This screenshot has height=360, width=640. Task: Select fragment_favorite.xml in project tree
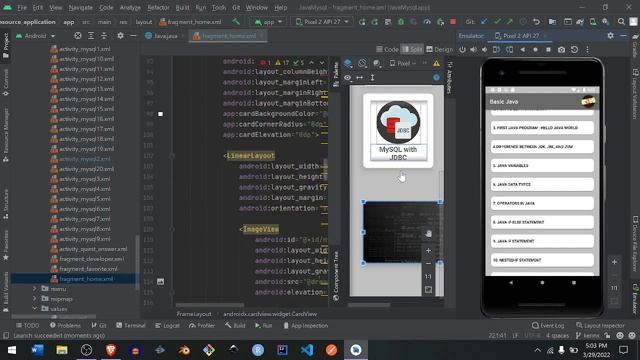click(84, 269)
